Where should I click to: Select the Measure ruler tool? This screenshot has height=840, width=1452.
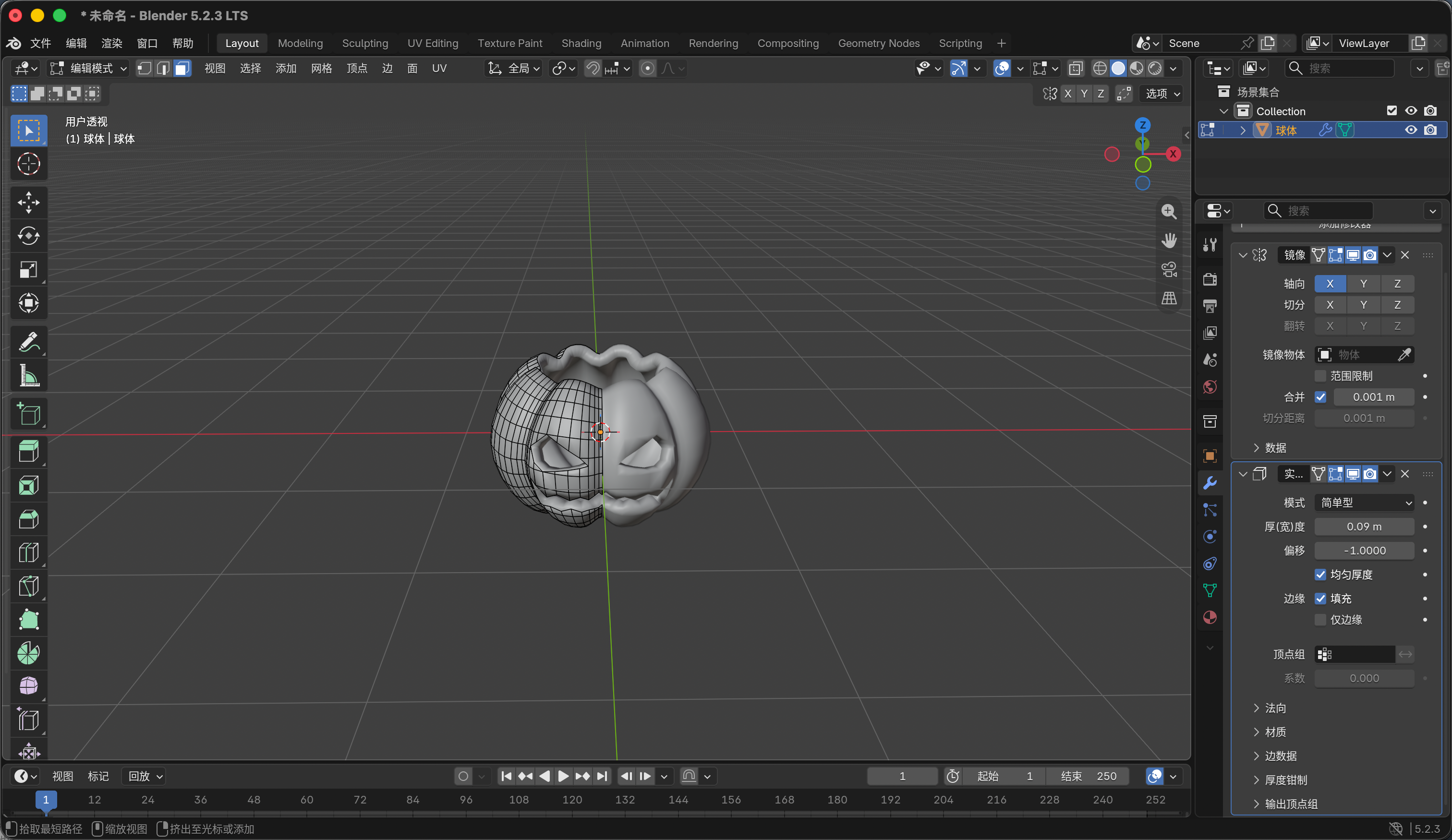click(28, 376)
